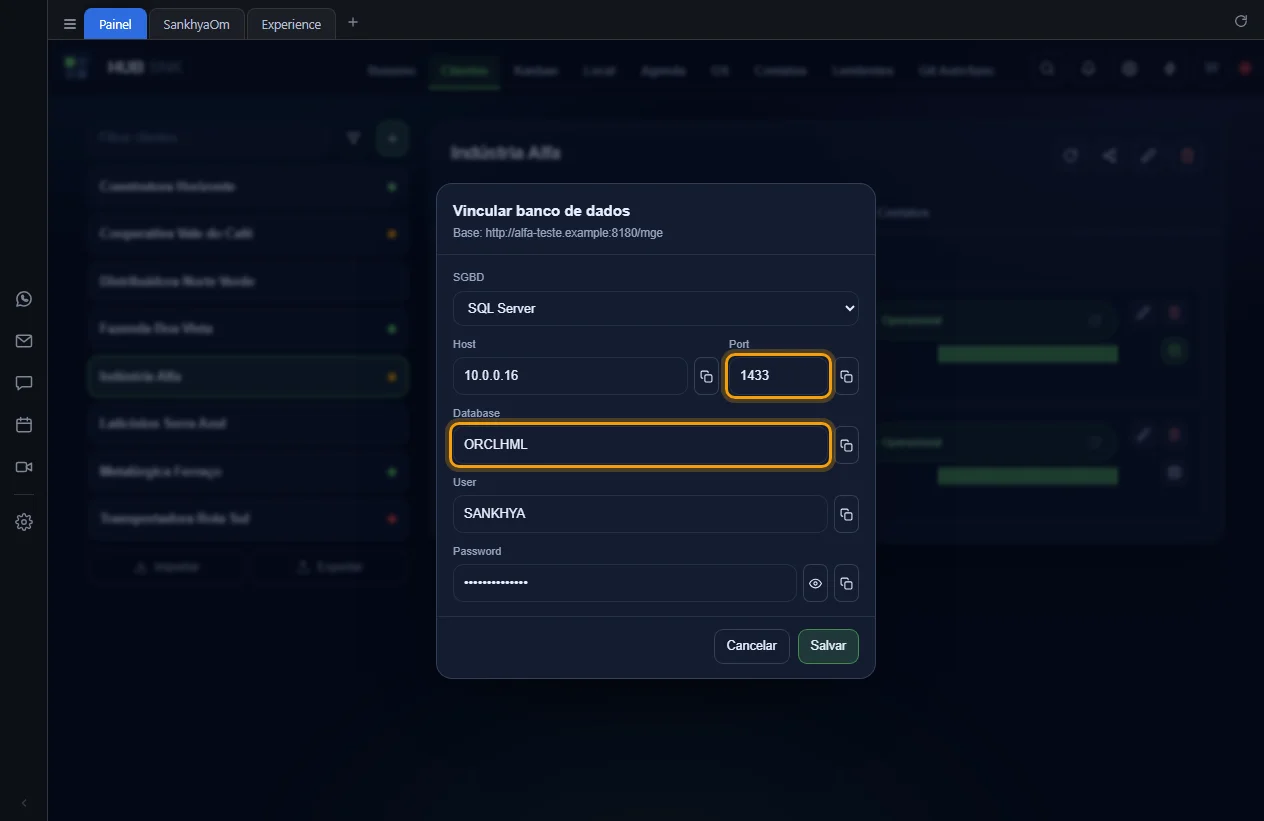Switch to the SankhyaOm tab

196,24
